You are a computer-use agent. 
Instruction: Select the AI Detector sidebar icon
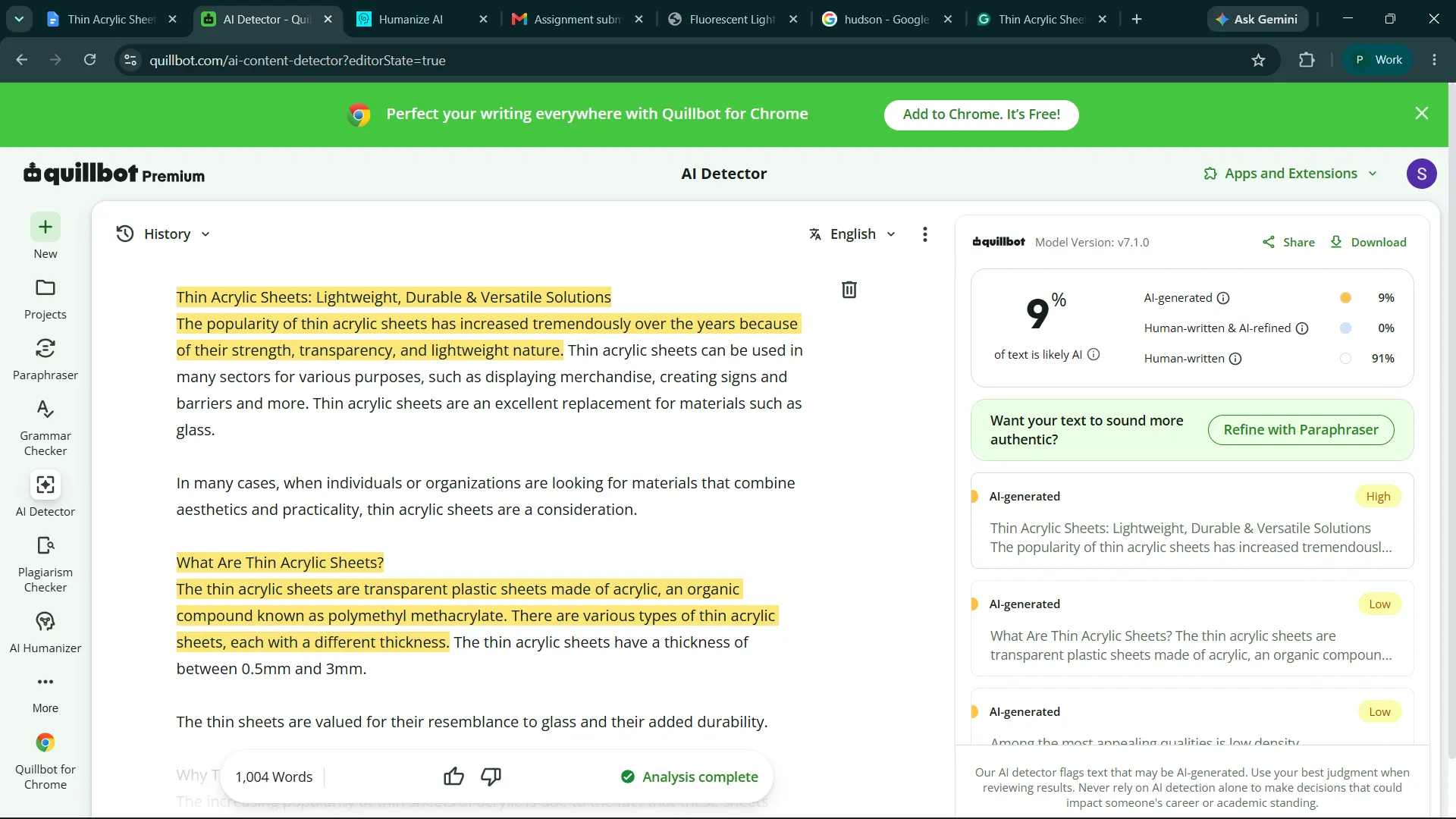point(45,485)
